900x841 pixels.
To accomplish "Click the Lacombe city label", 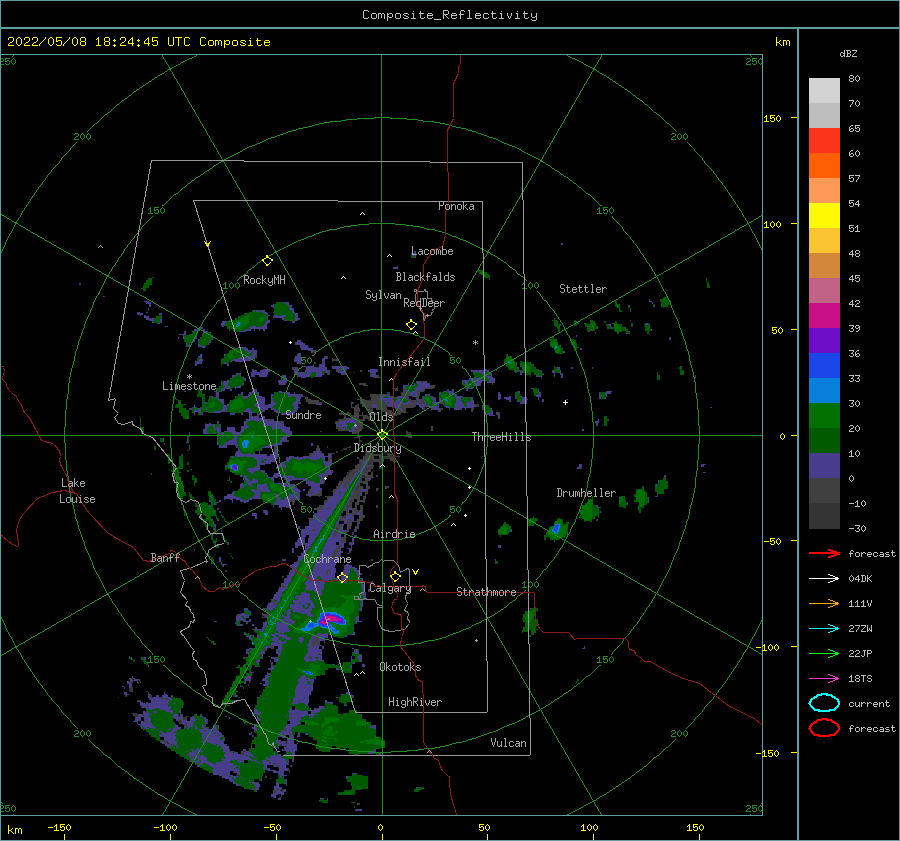I will point(432,251).
